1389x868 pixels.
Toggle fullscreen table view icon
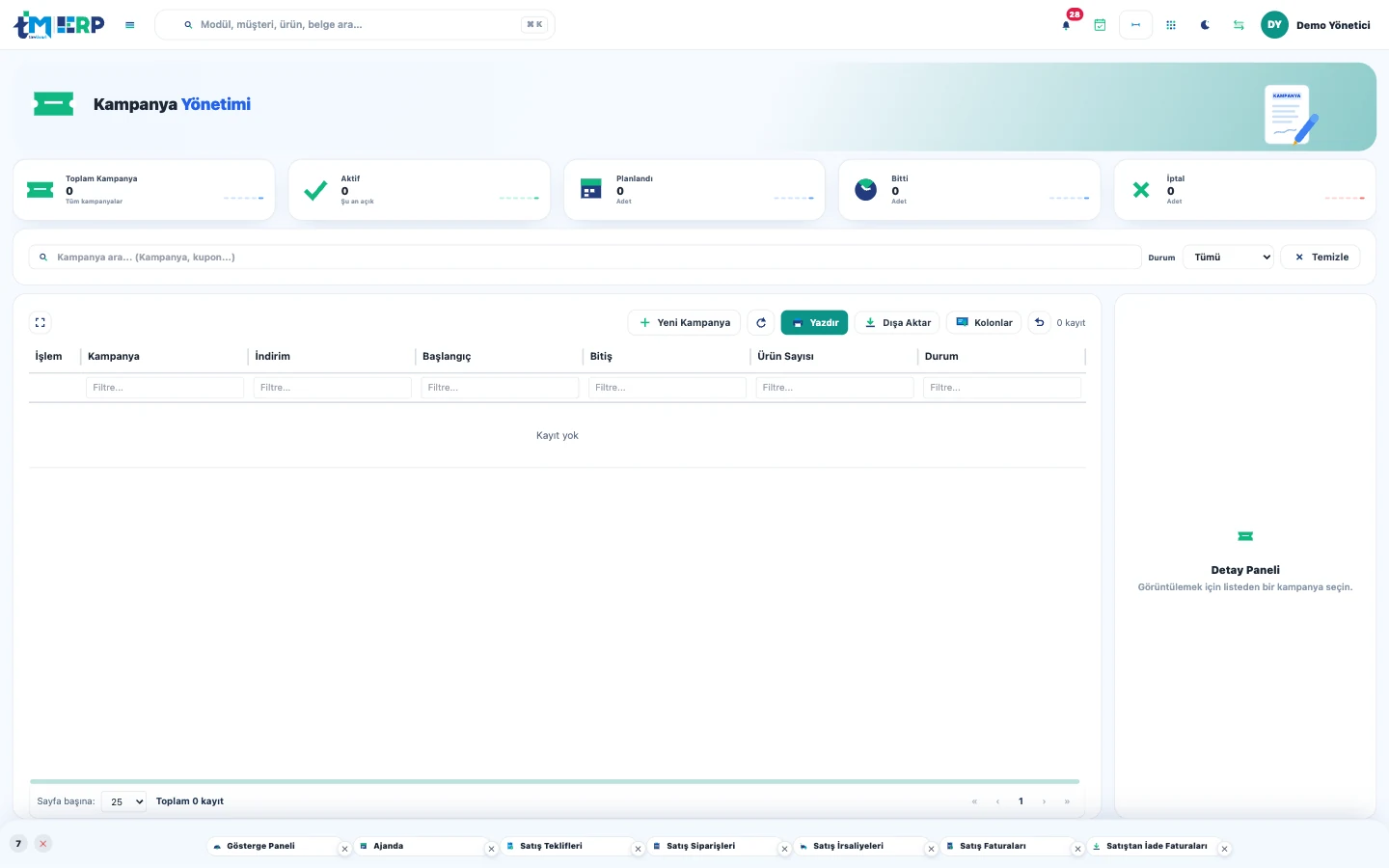(x=41, y=322)
